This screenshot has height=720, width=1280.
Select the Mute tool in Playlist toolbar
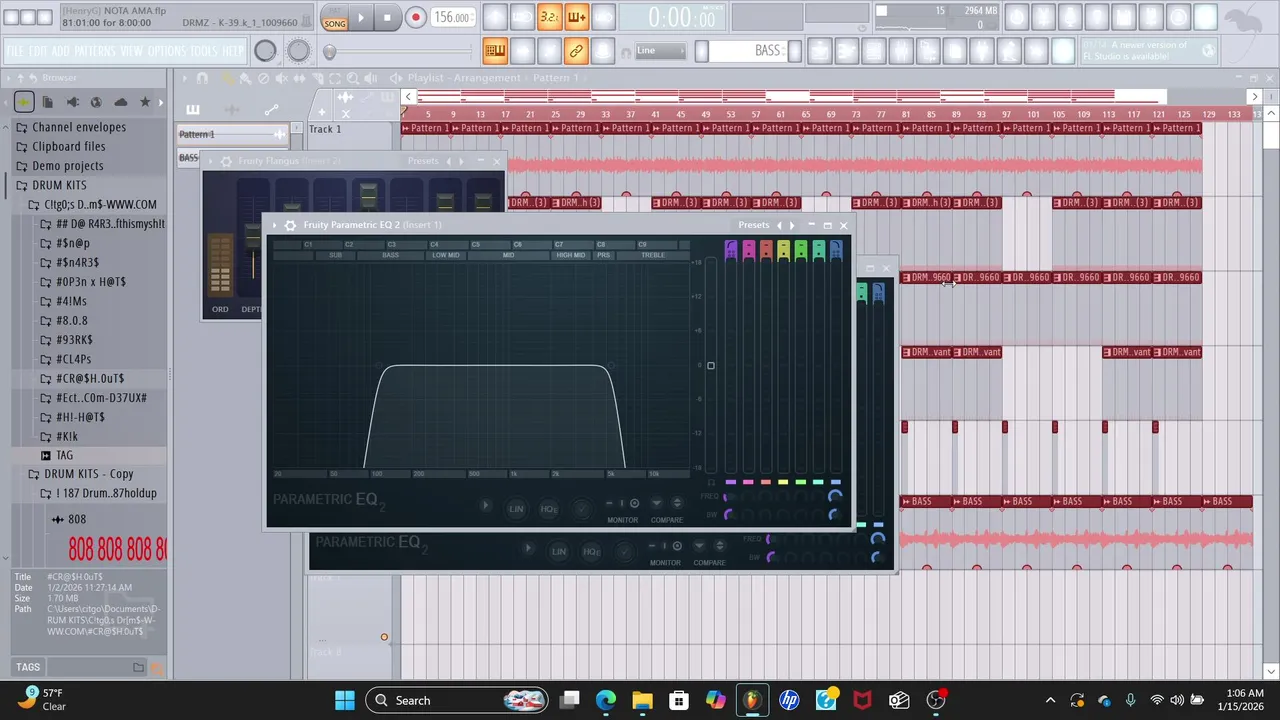point(282,78)
